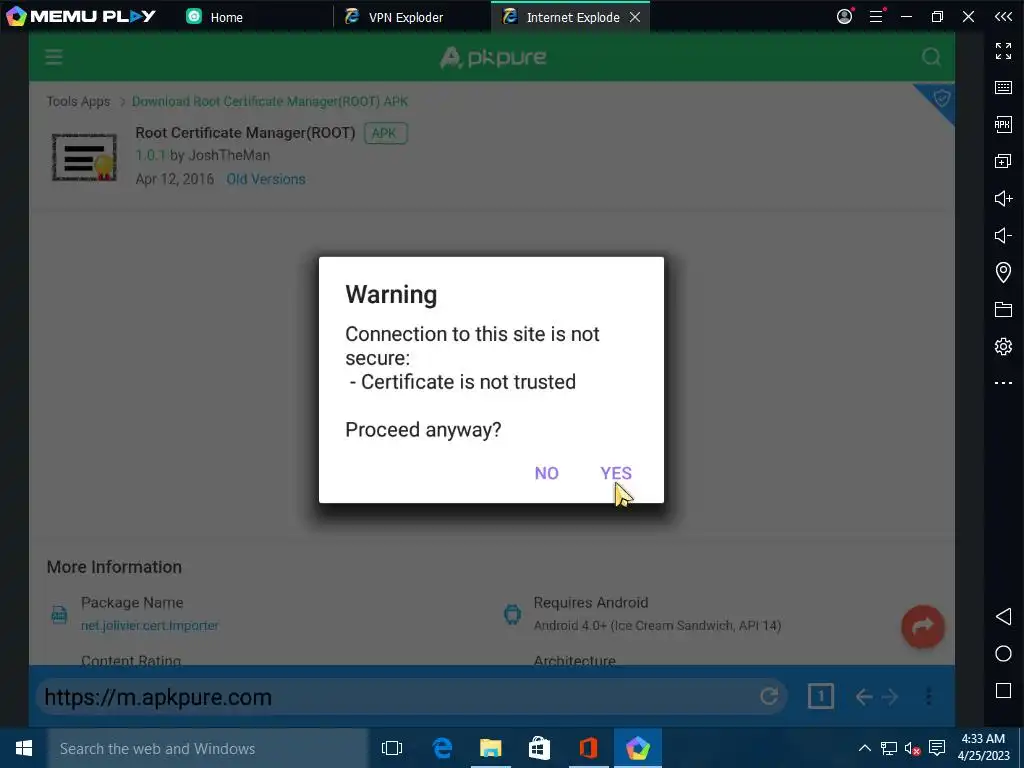The image size is (1024, 768).
Task: Click the shield badge at page corner
Action: (940, 99)
